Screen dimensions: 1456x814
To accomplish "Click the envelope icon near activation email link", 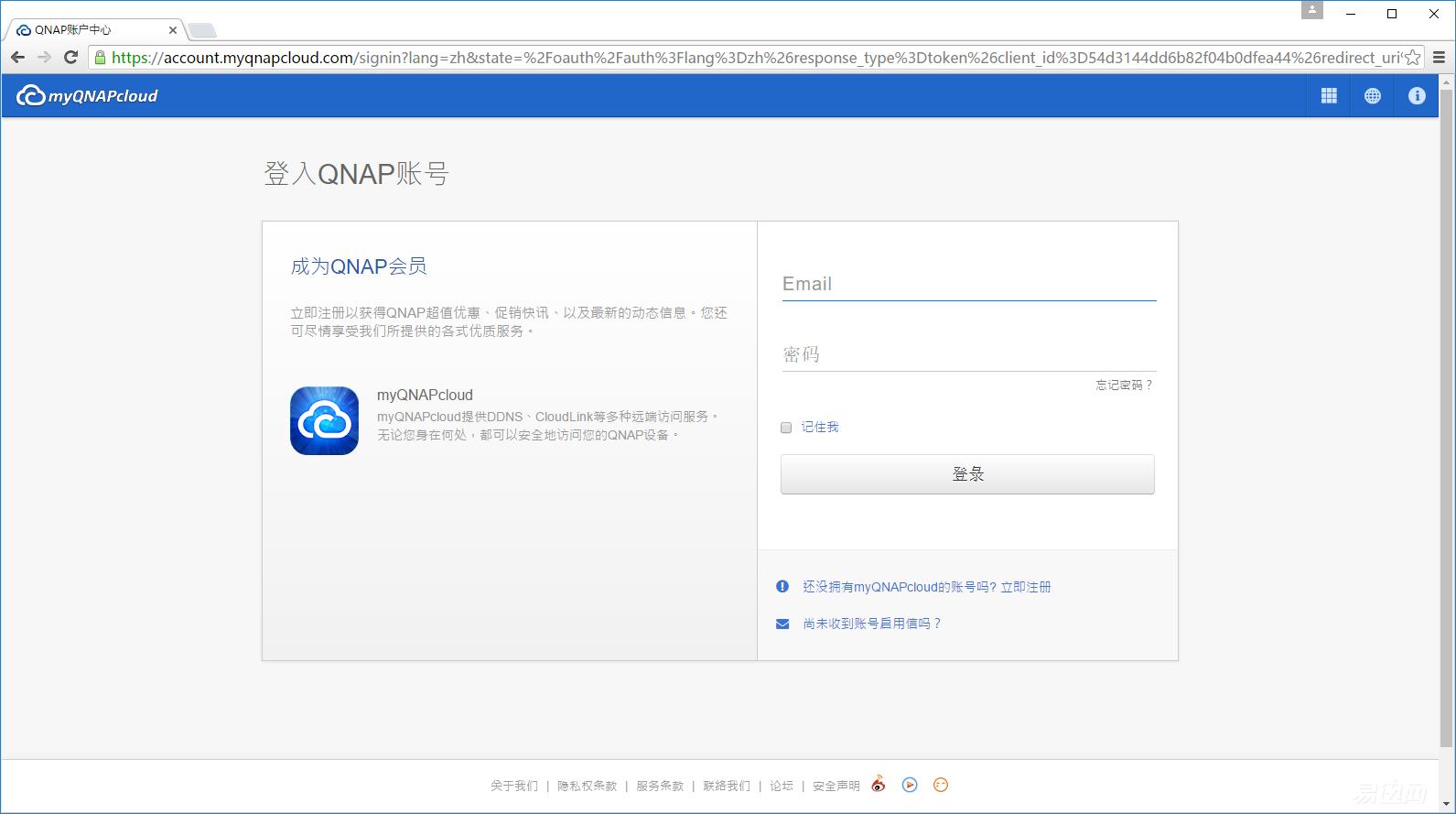I will (782, 624).
